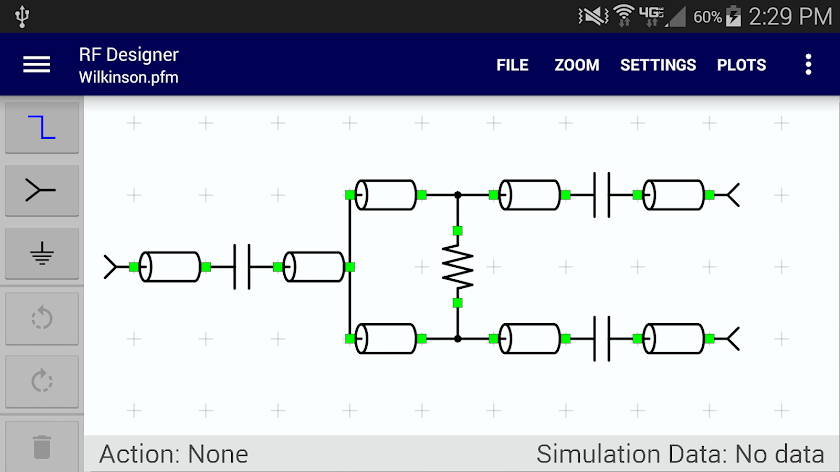840x472 pixels.
Task: Select the lower branch first transmission line
Action: click(x=386, y=339)
